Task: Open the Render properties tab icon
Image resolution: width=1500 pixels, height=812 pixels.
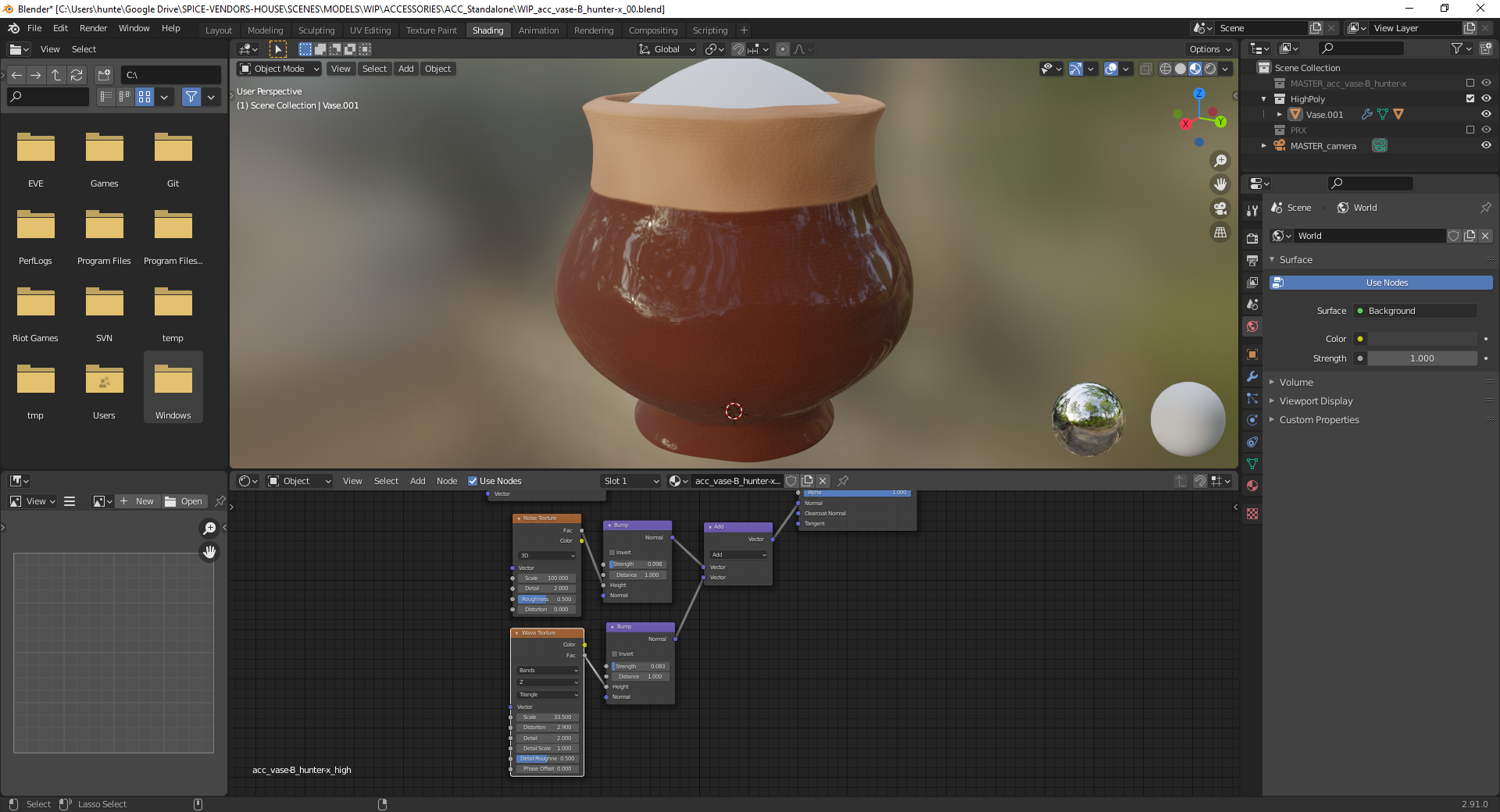Action: click(x=1252, y=238)
